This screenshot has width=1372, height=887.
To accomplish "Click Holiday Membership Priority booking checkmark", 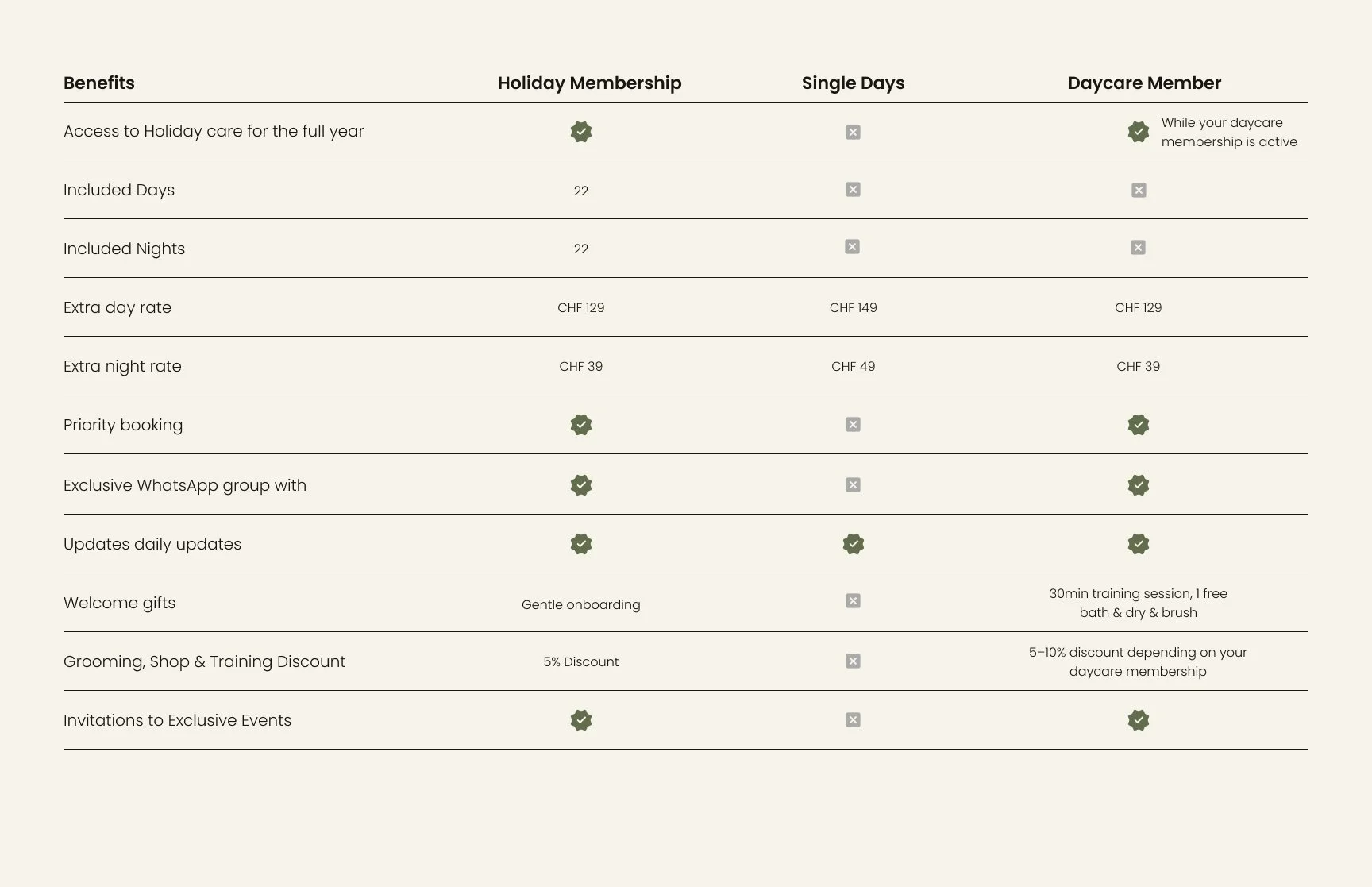I will tap(581, 425).
